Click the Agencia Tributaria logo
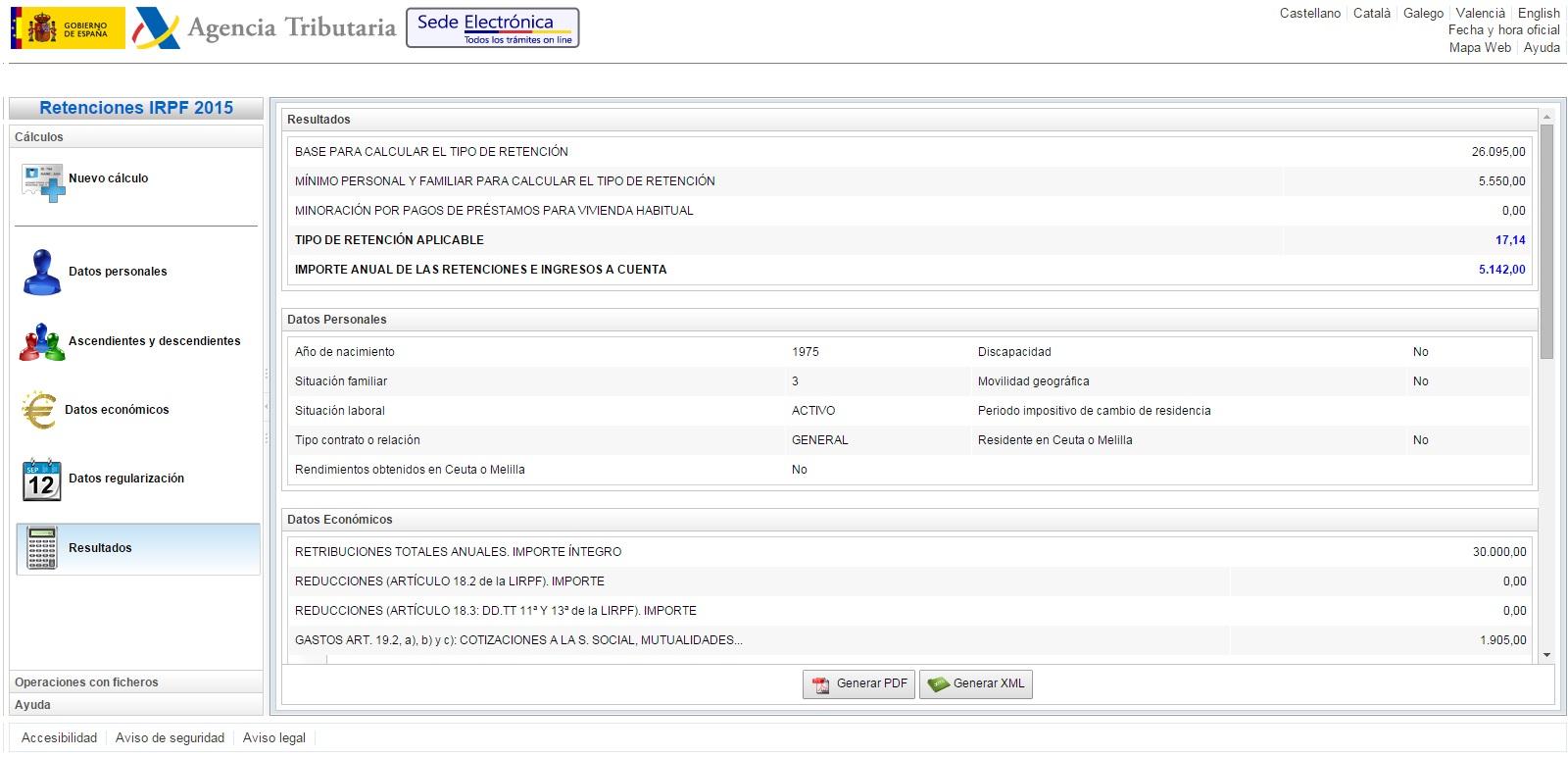Screen dimensions: 1568x757 tap(265, 27)
